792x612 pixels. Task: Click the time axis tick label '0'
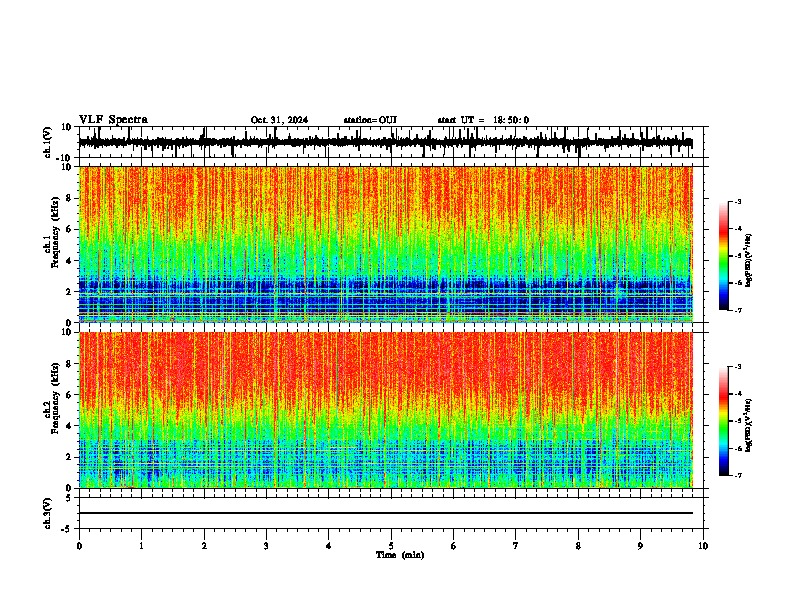coord(79,546)
